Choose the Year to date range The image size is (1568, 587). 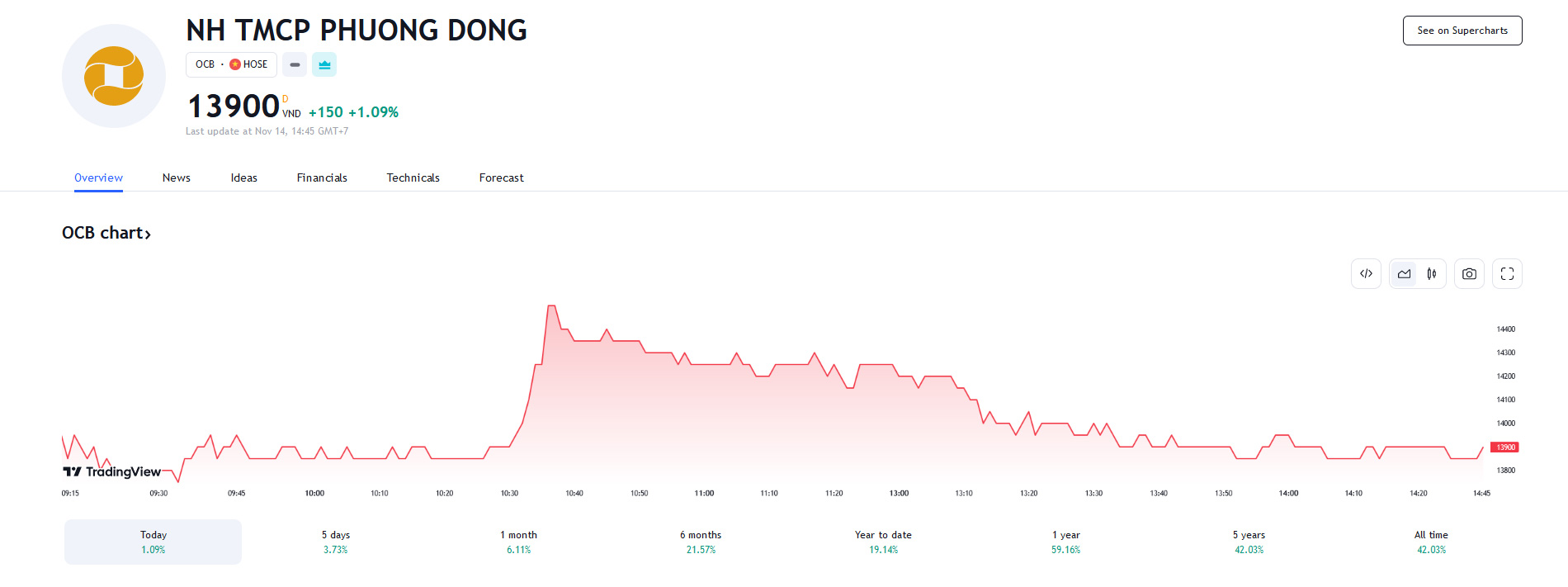point(883,542)
